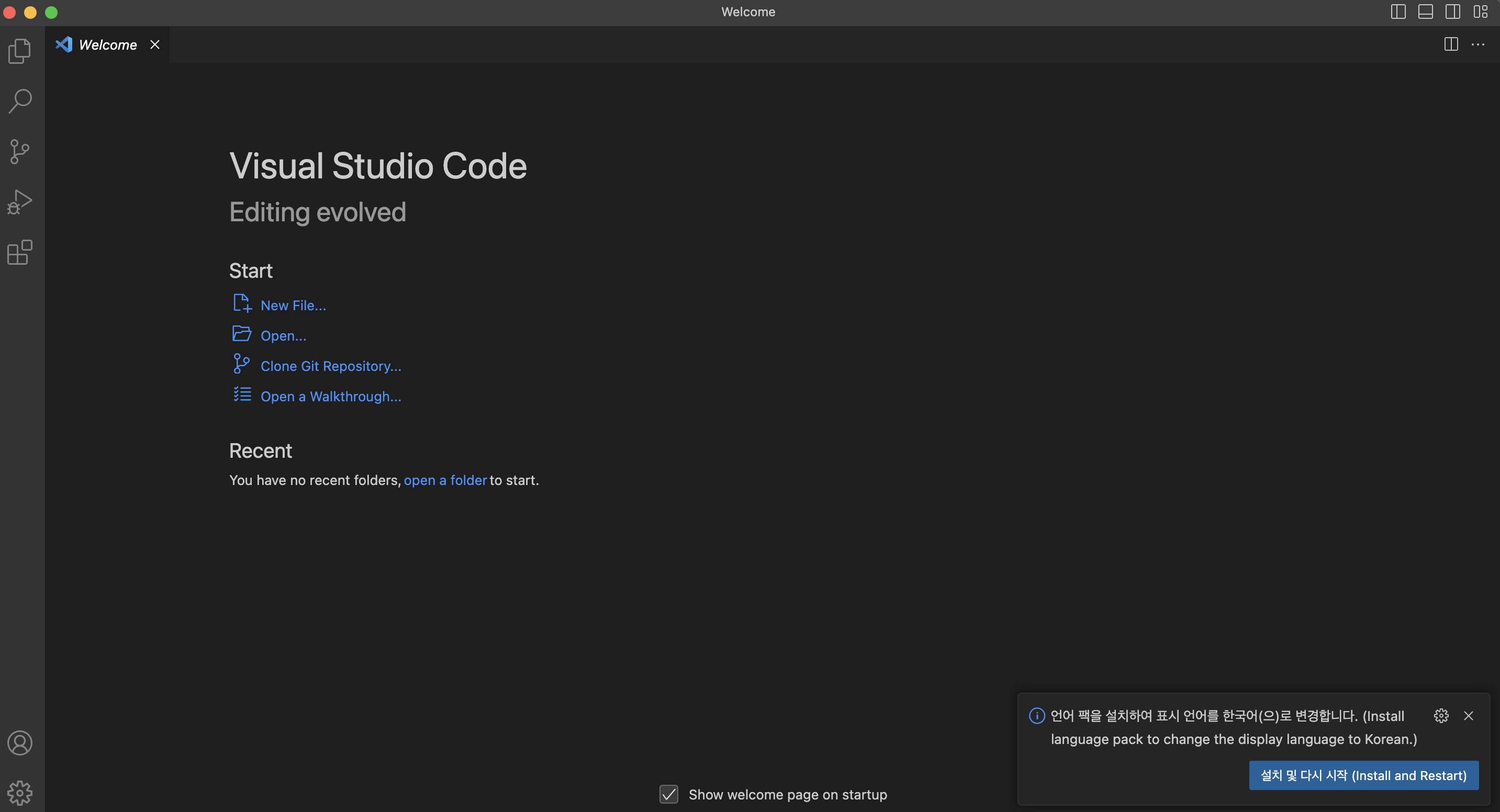Open the Accounts menu icon
This screenshot has height=812, width=1500.
coord(20,743)
